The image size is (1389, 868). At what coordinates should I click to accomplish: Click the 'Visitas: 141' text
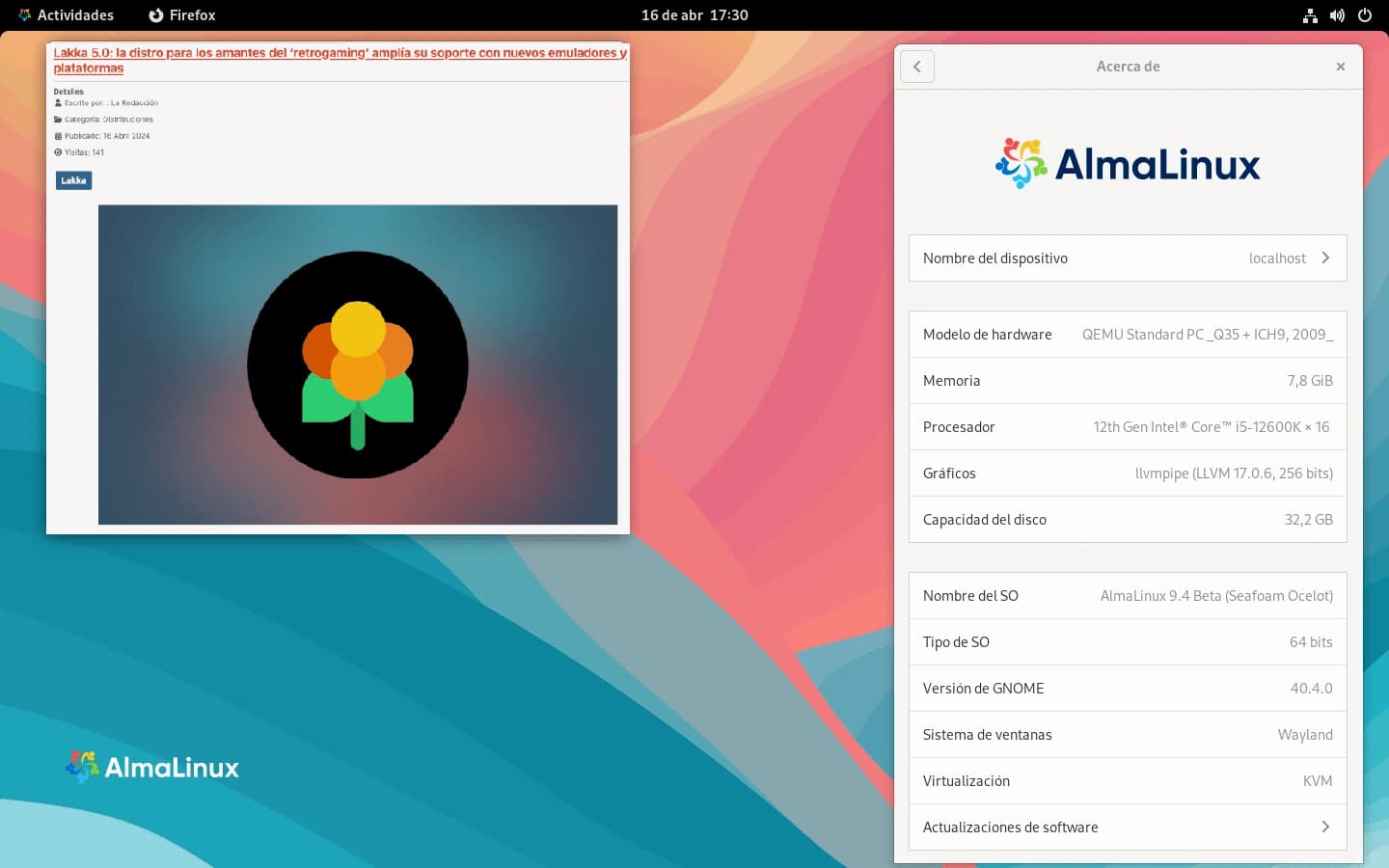coord(84,152)
